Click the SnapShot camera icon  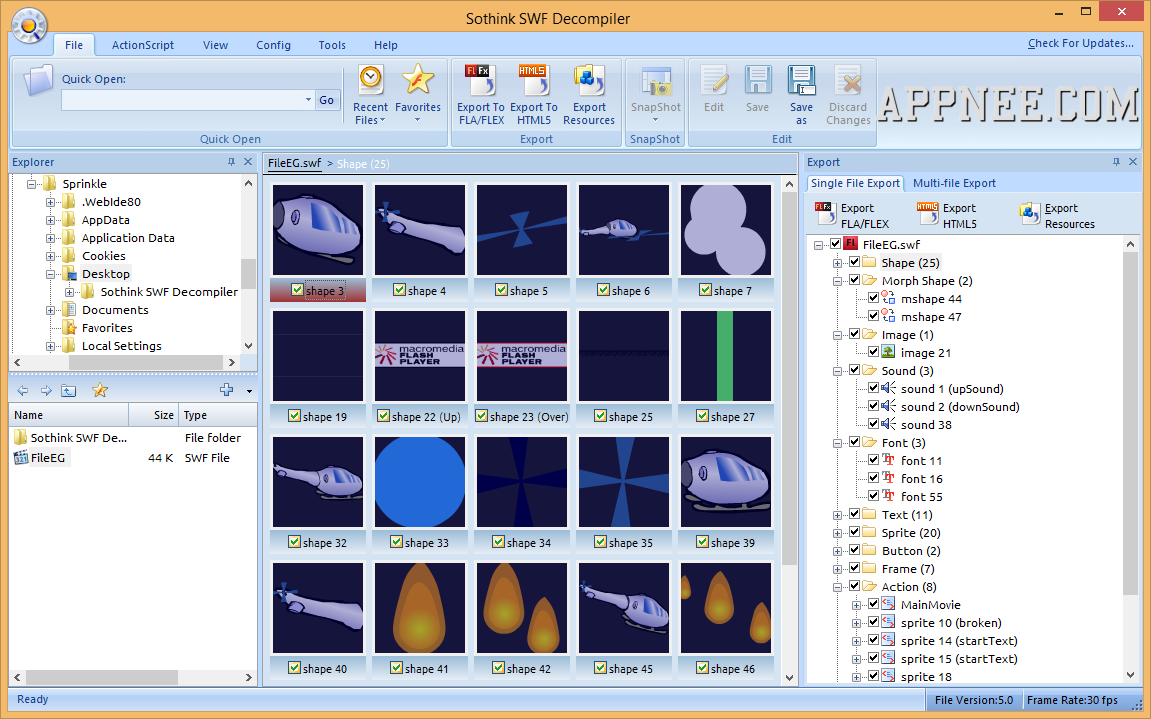[x=656, y=82]
